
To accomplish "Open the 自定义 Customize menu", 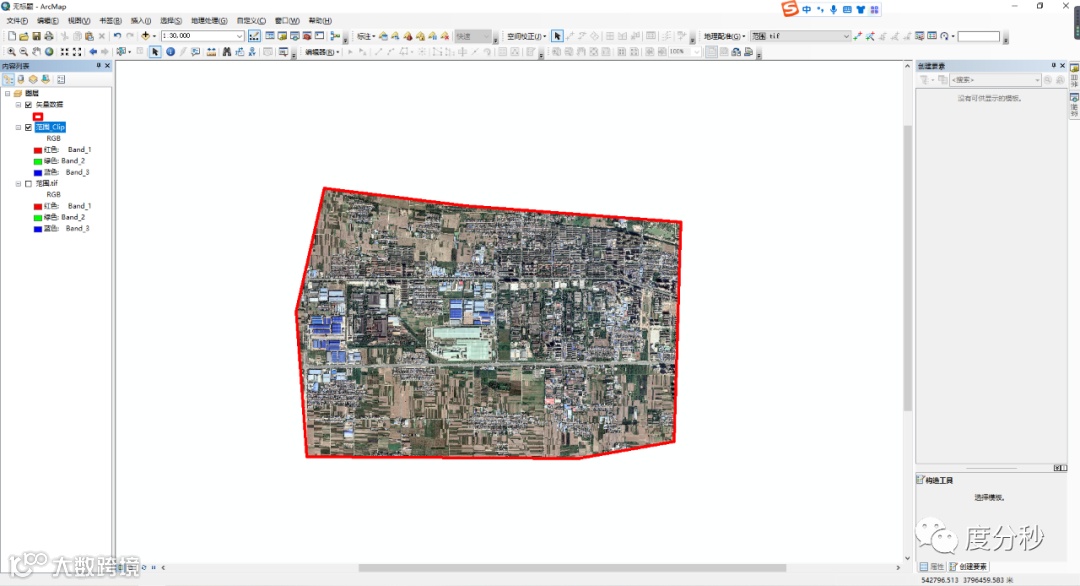I will point(251,21).
